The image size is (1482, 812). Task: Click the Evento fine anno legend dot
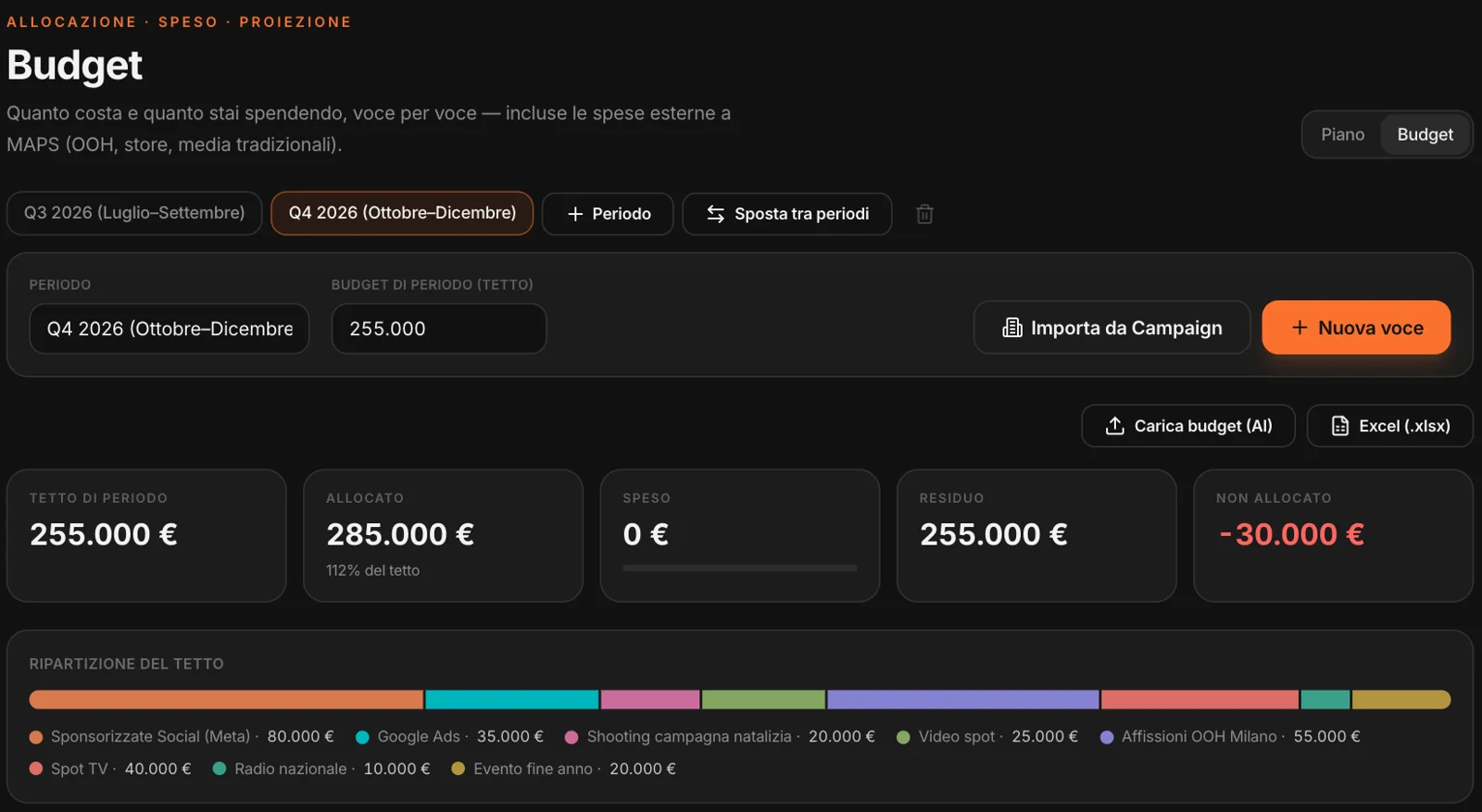coord(458,769)
